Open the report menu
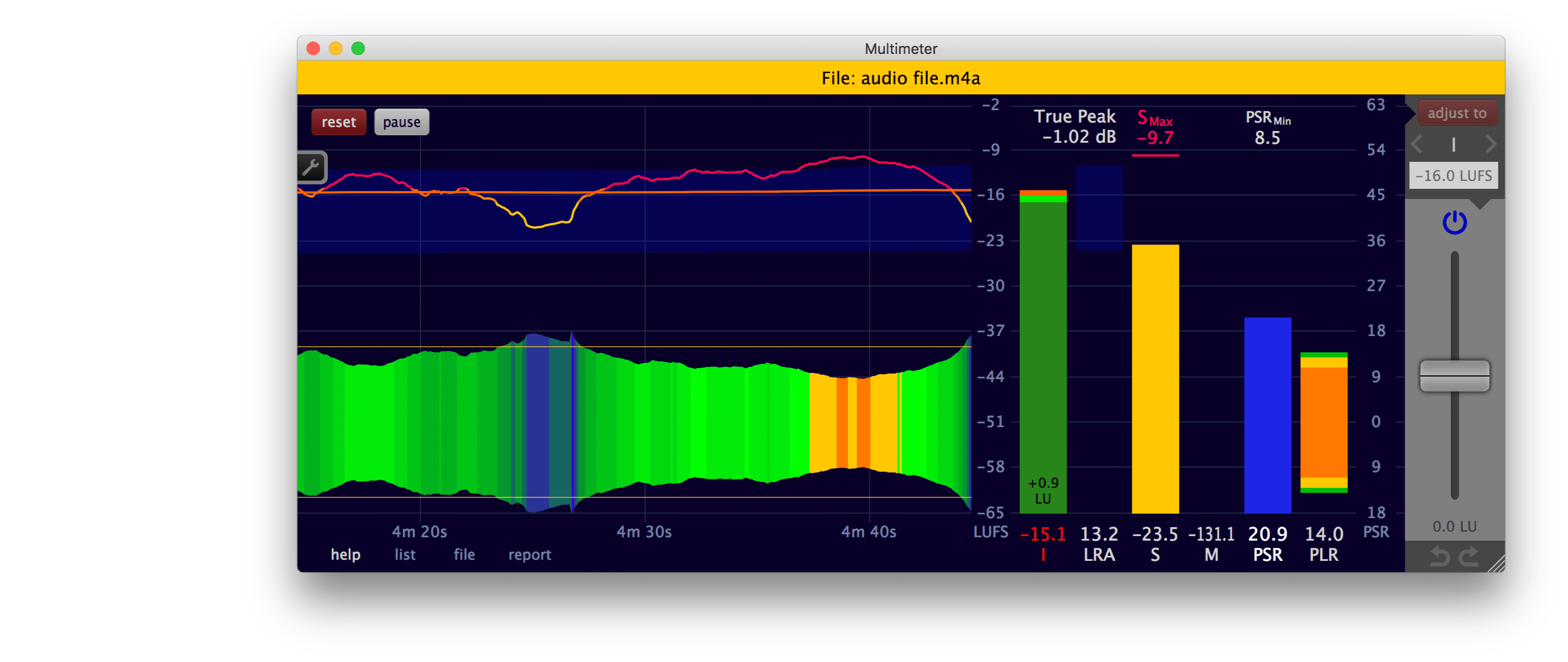This screenshot has height=662, width=1568. click(530, 554)
